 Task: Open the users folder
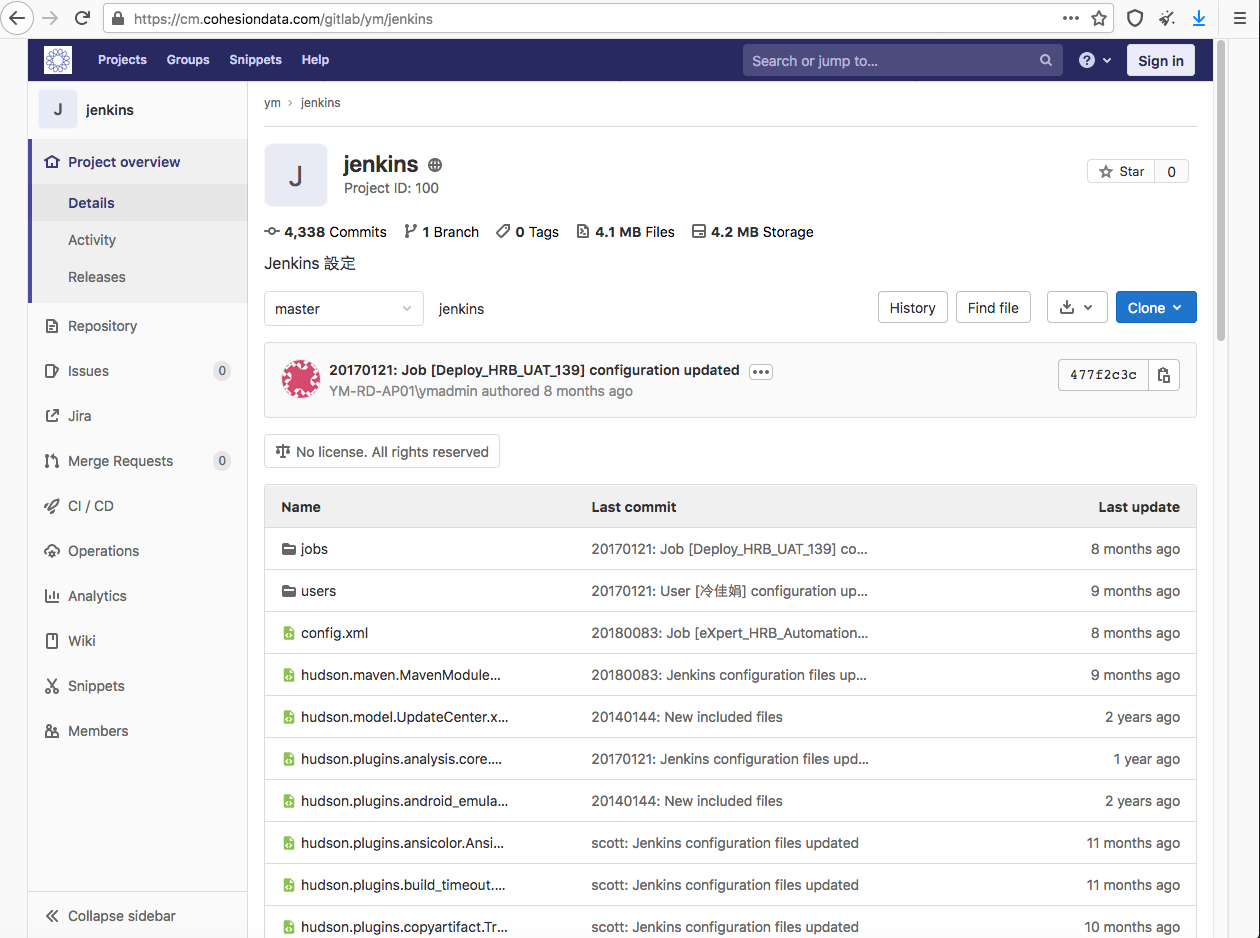pos(318,591)
